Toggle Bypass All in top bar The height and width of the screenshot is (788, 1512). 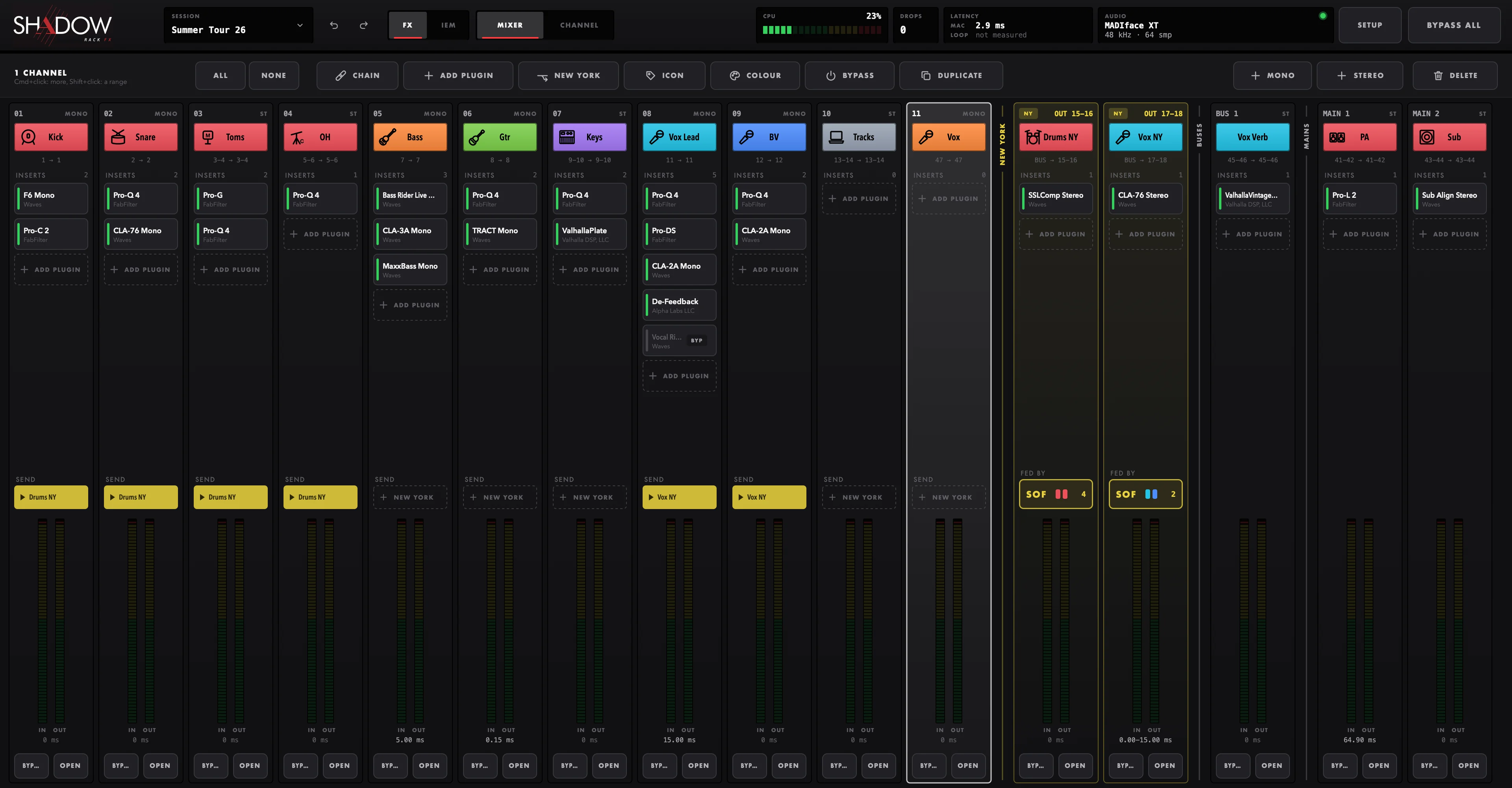click(x=1454, y=25)
